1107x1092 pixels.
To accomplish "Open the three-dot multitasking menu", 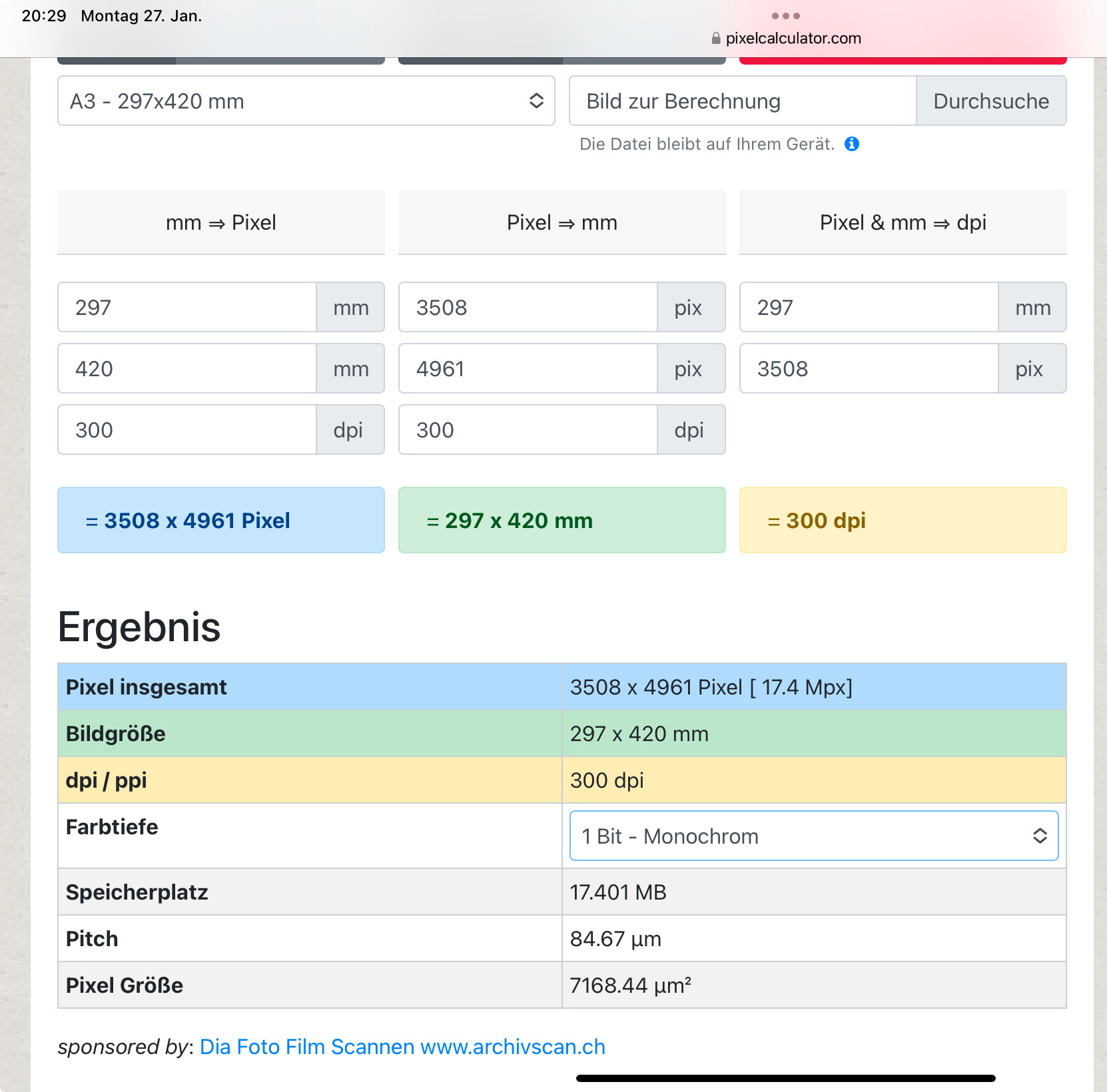I will [785, 16].
